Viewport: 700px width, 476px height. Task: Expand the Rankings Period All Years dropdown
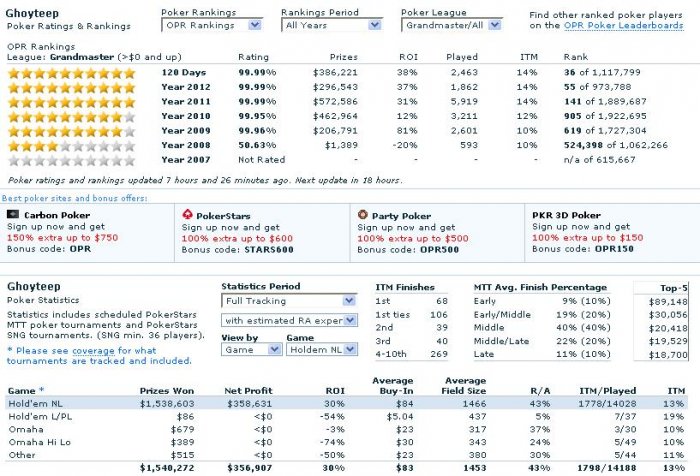click(x=332, y=25)
